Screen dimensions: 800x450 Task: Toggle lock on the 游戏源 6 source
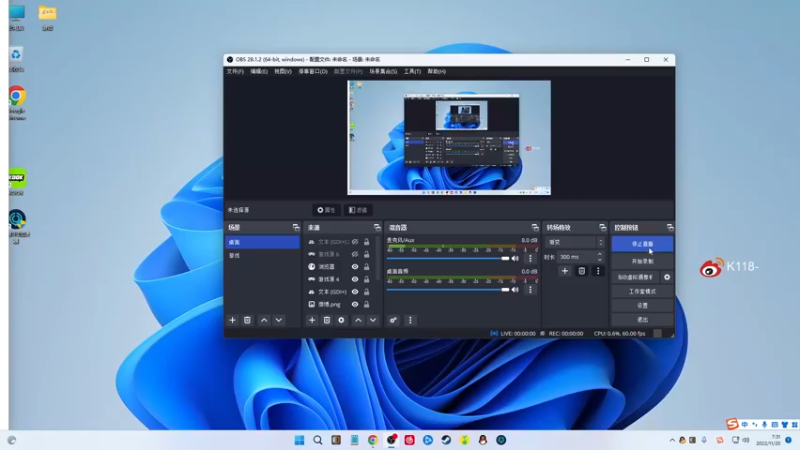[366, 254]
